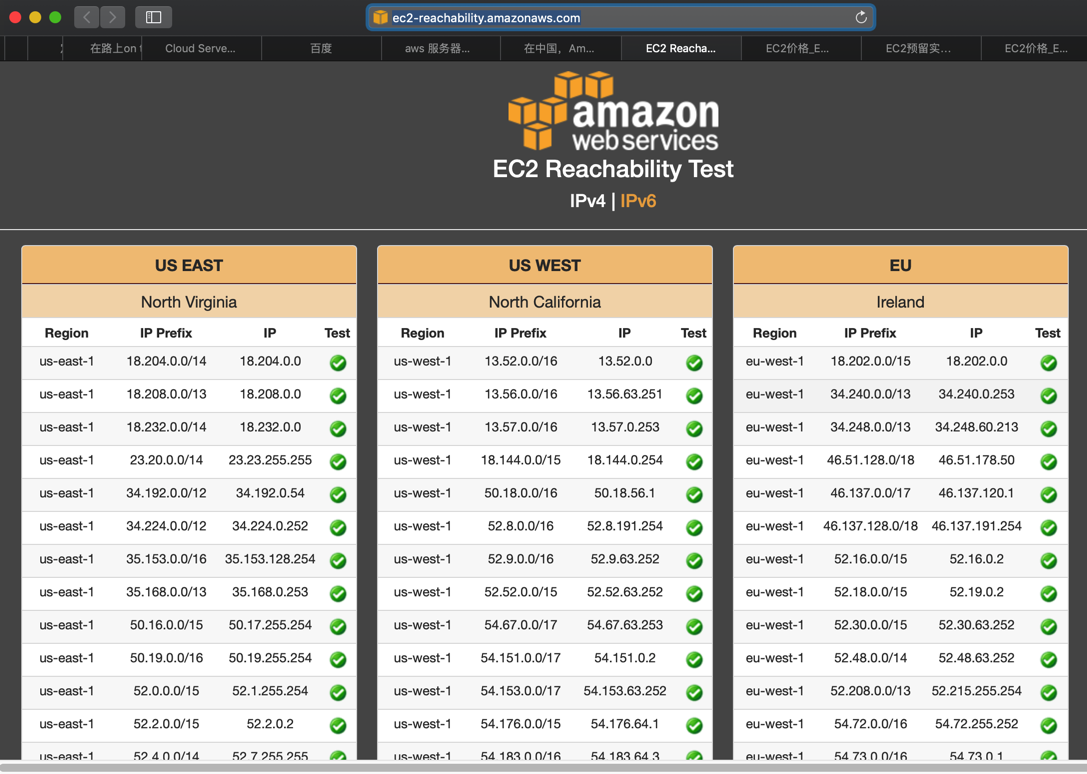1087x774 pixels.
Task: Click the green check for 52.19.0.2
Action: [x=1049, y=593]
